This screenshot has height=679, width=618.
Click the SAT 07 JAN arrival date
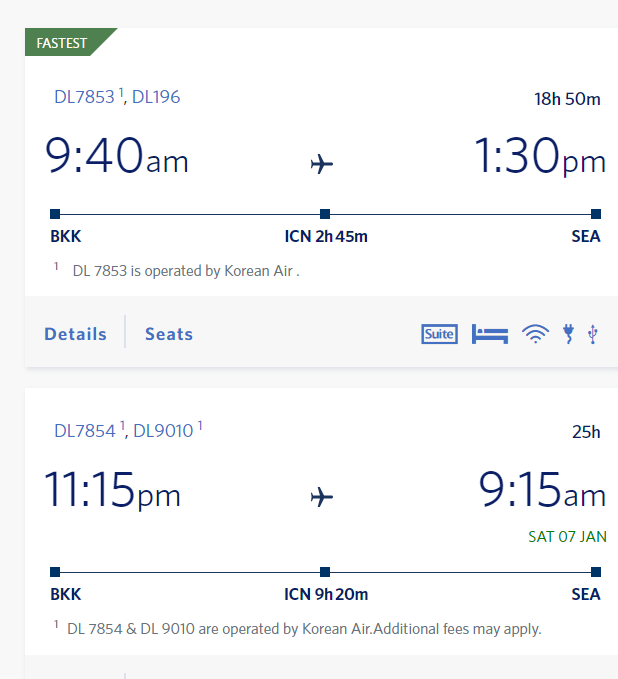tap(567, 537)
